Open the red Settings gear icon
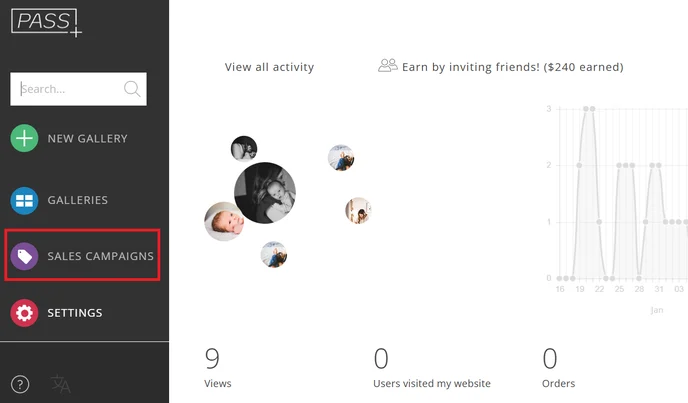The width and height of the screenshot is (688, 403). 24,313
